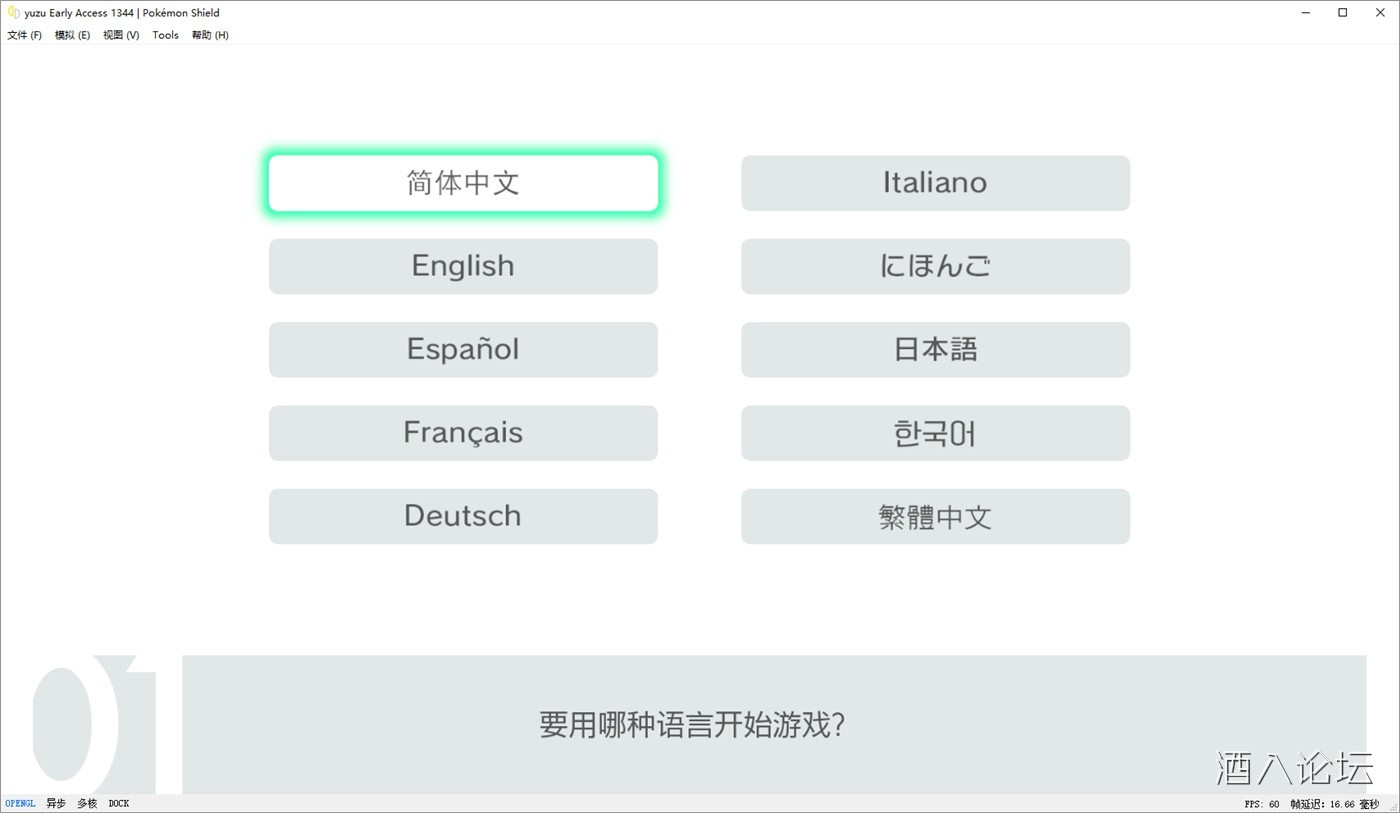
Task: Choose the にほんご hiragana language option
Action: 935,266
